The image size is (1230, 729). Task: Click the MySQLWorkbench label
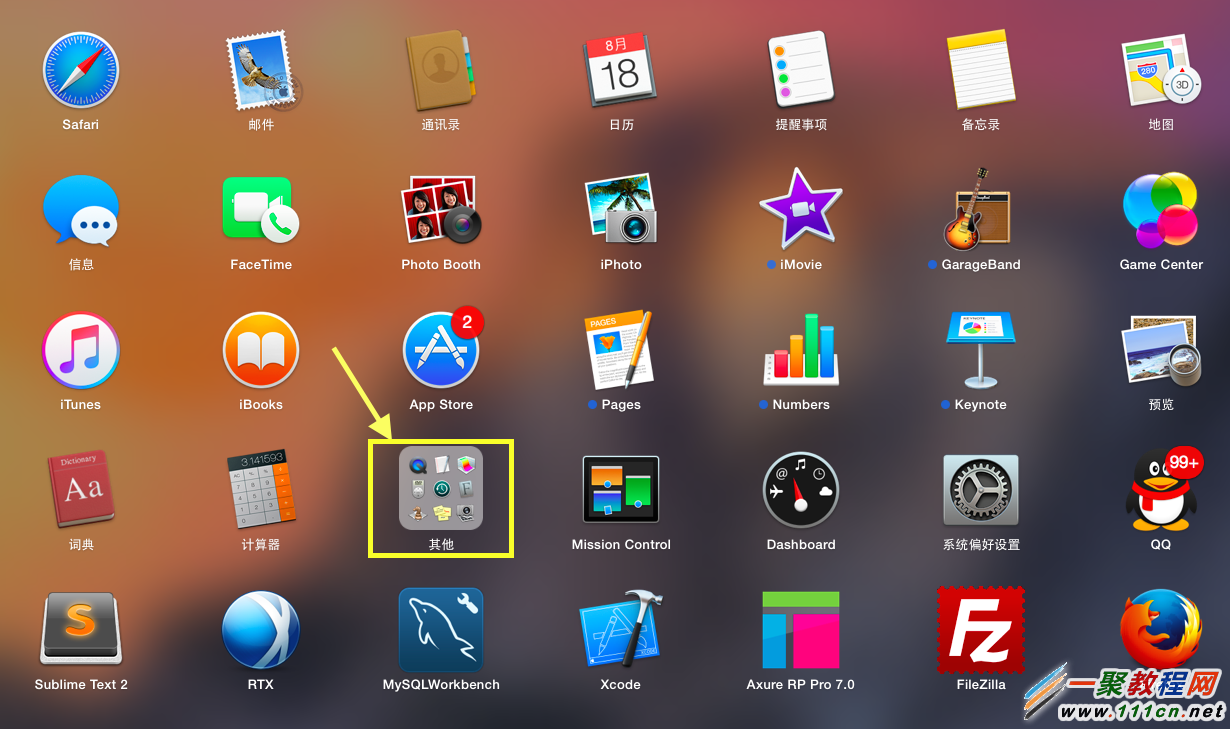tap(441, 685)
